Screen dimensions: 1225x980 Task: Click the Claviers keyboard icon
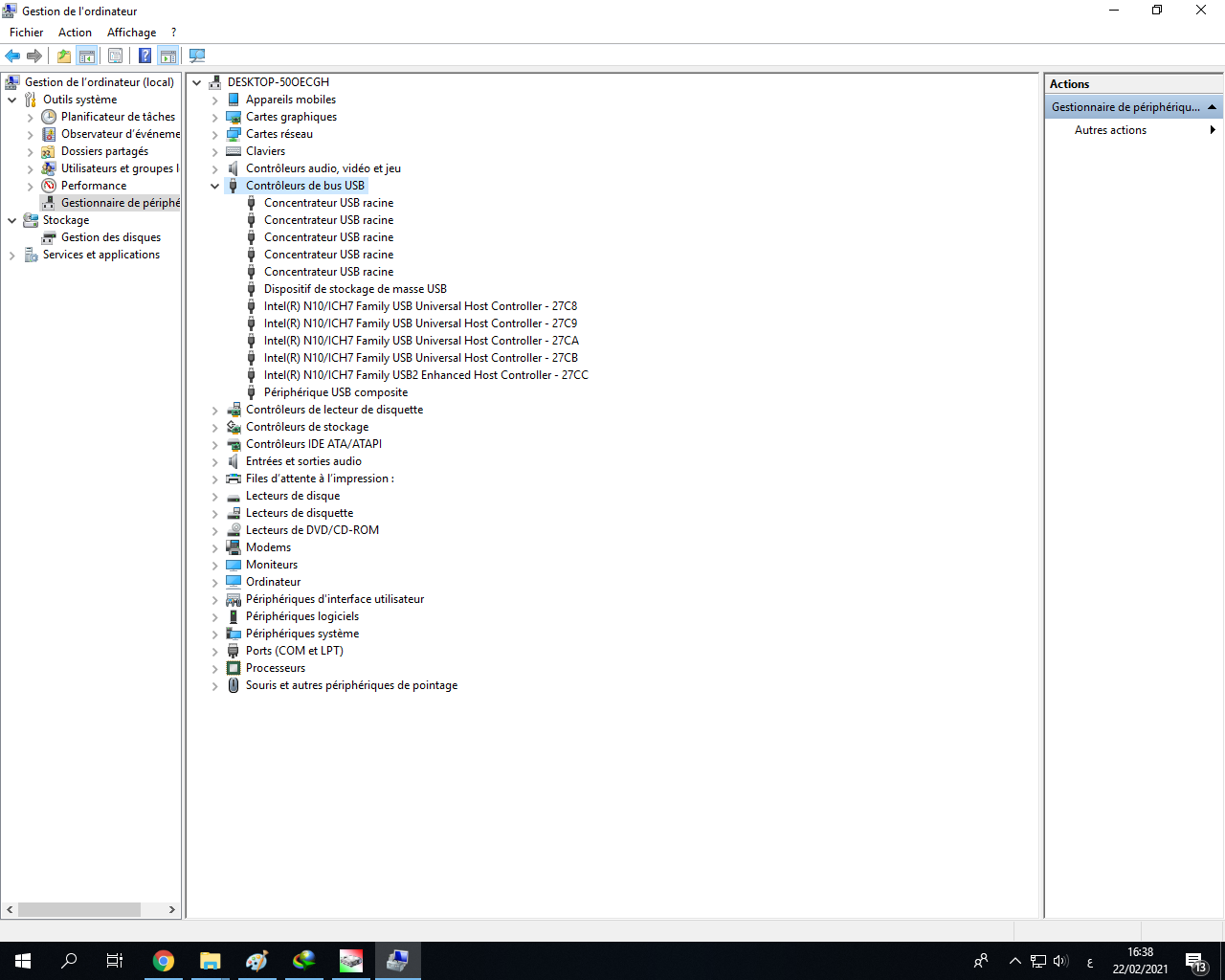[x=234, y=151]
